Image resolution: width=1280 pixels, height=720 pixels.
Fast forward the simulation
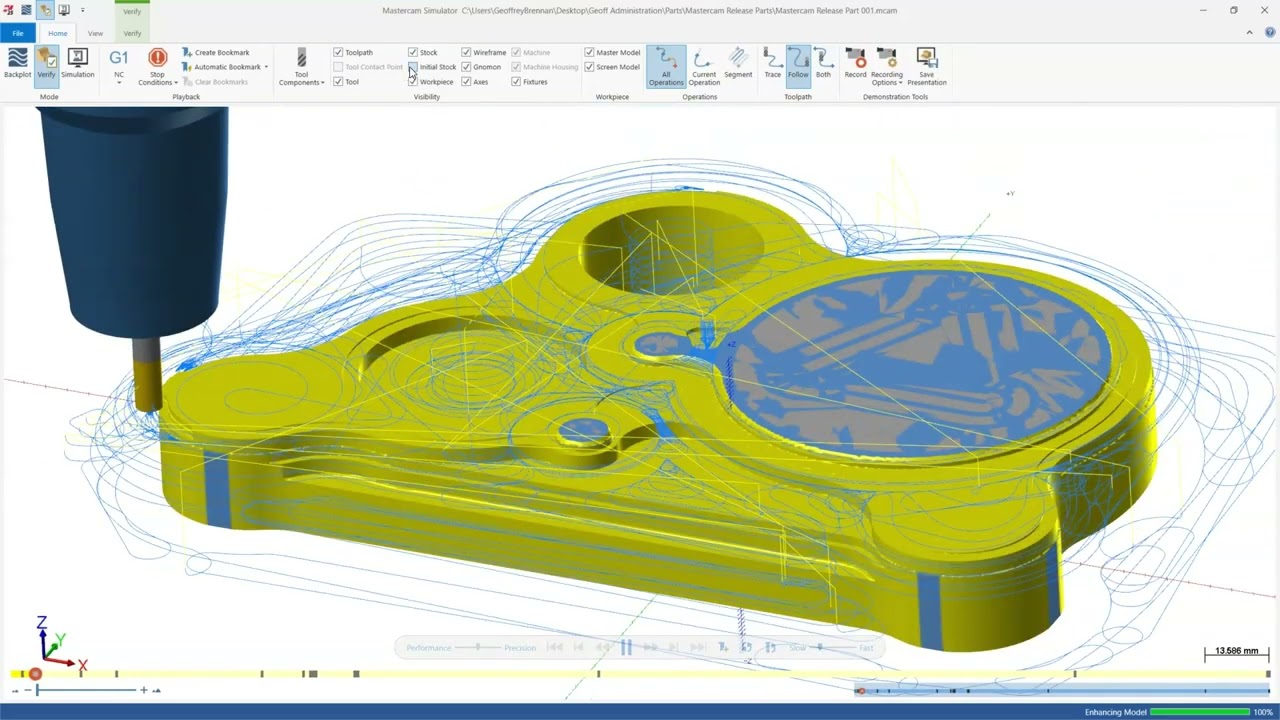coord(650,648)
